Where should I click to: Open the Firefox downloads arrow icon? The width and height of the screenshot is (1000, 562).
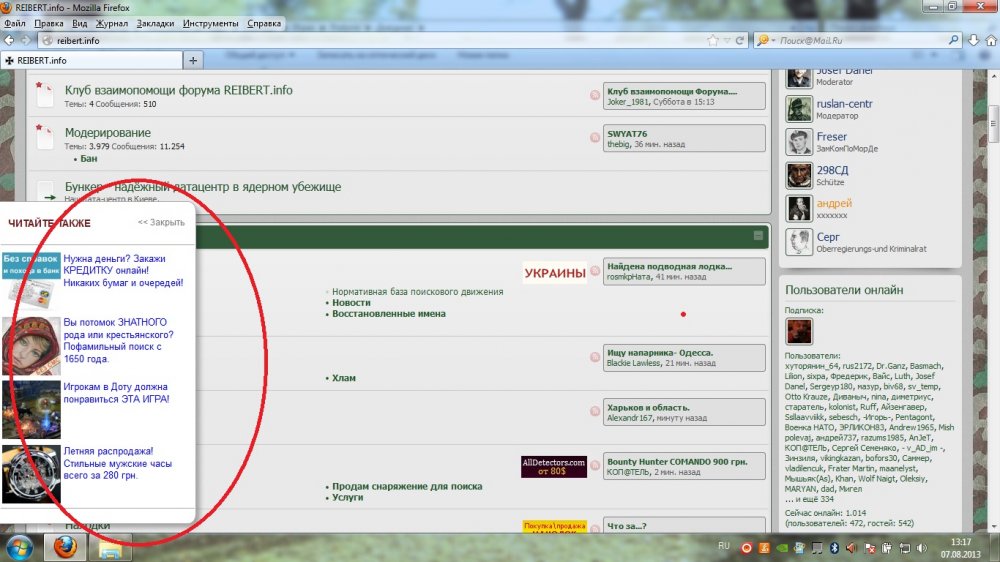(971, 41)
